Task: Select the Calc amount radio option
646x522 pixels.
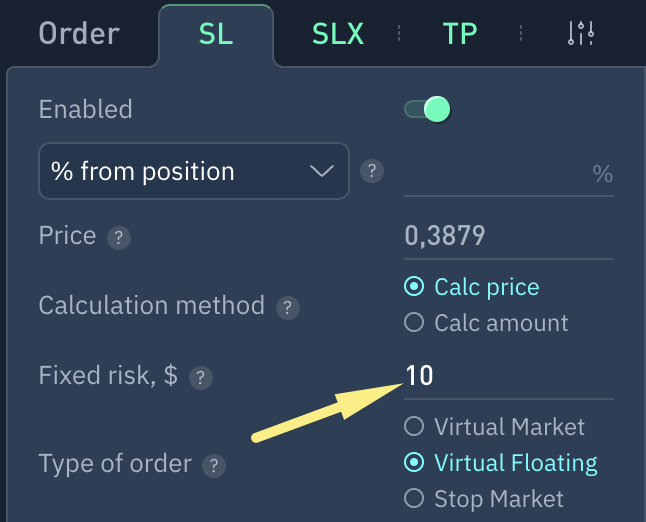Action: [x=413, y=323]
